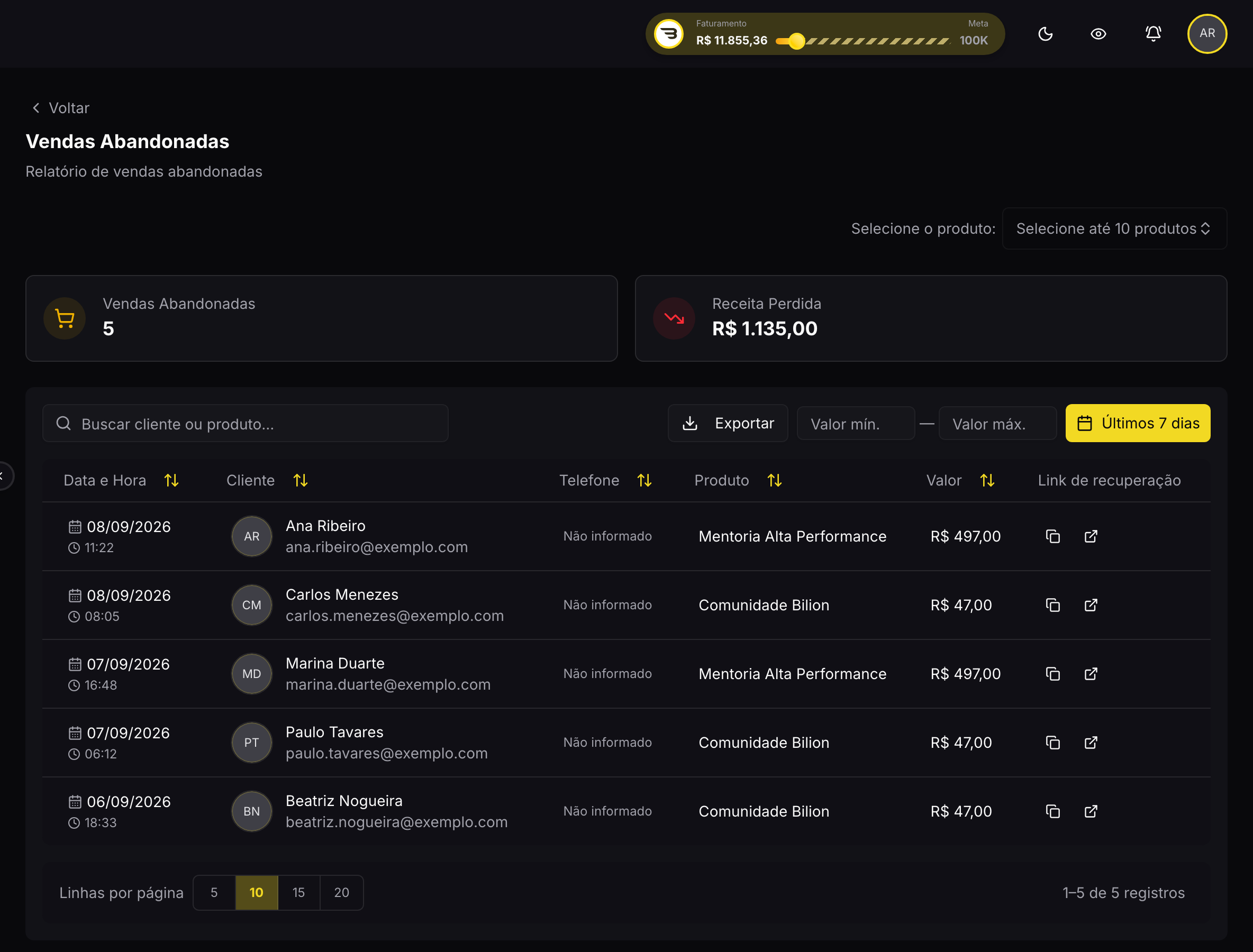
Task: Click Mentoria Alta Performance in Ana Ribeiro row
Action: 792,536
